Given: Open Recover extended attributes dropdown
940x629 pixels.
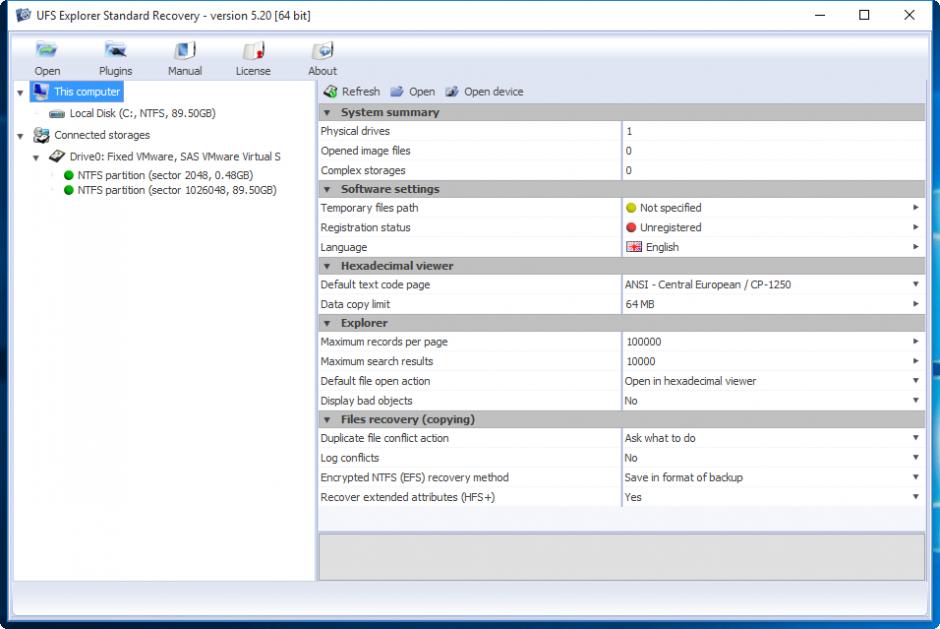Looking at the screenshot, I should [x=915, y=496].
